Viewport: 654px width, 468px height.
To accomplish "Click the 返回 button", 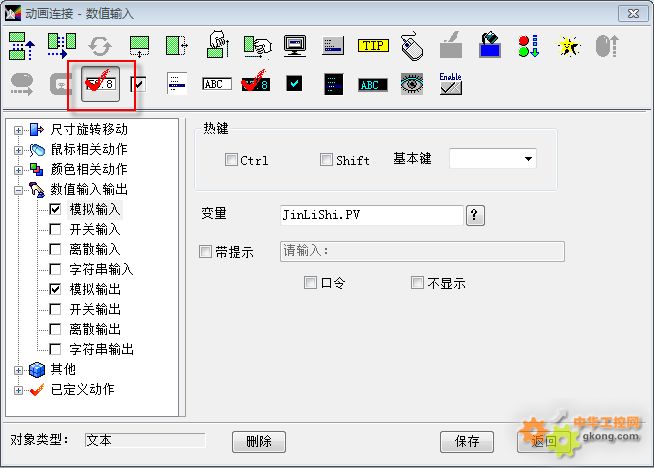I will (543, 442).
